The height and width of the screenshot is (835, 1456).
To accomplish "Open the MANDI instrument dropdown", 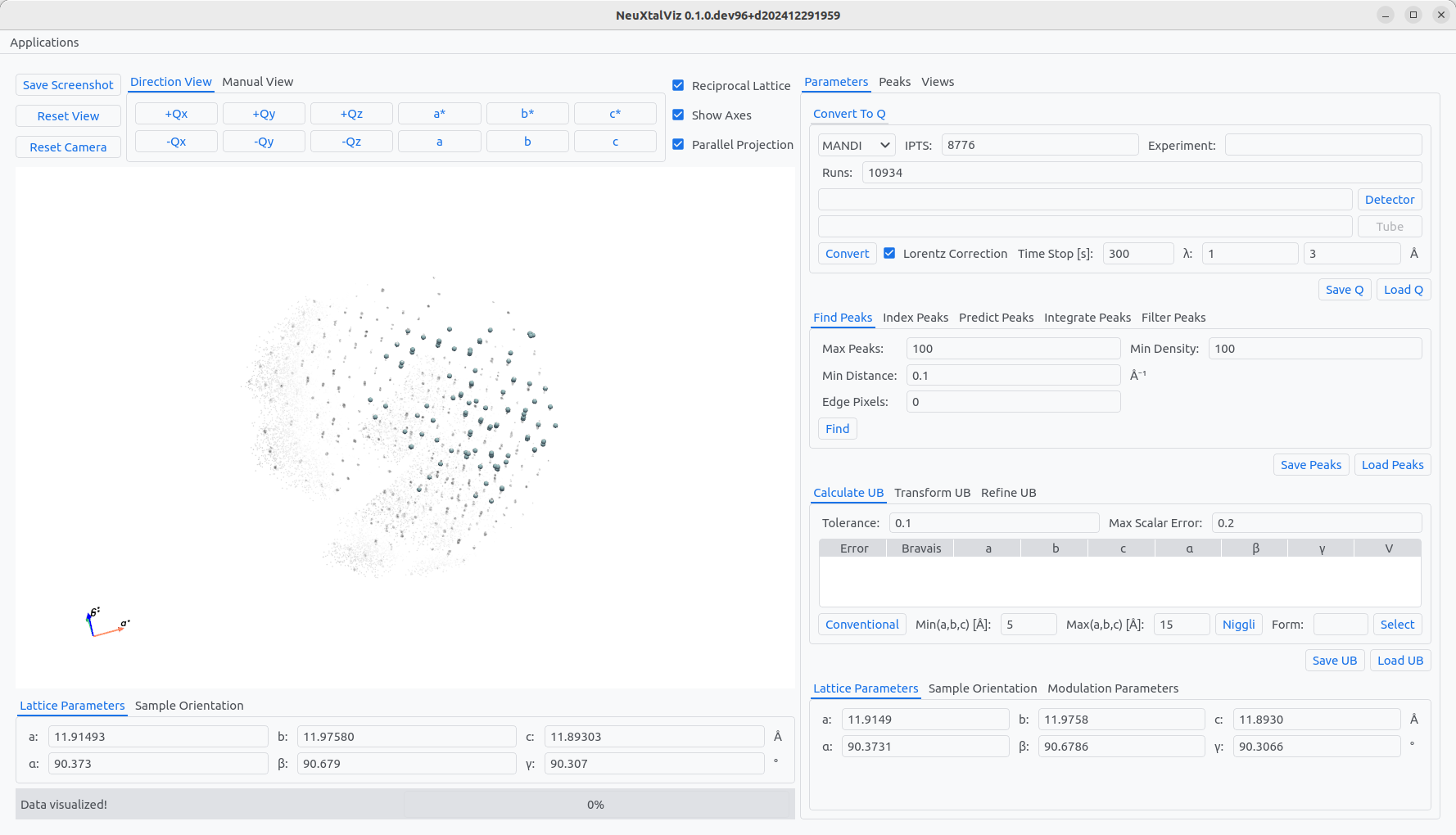I will pyautogui.click(x=856, y=145).
